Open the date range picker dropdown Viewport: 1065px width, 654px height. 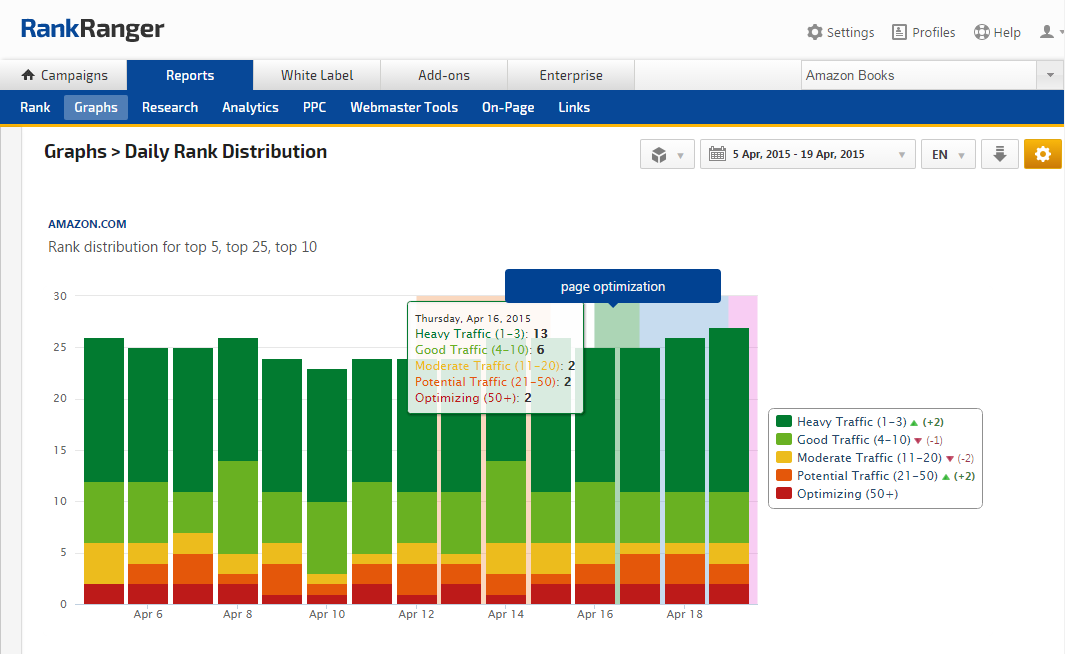click(x=807, y=155)
